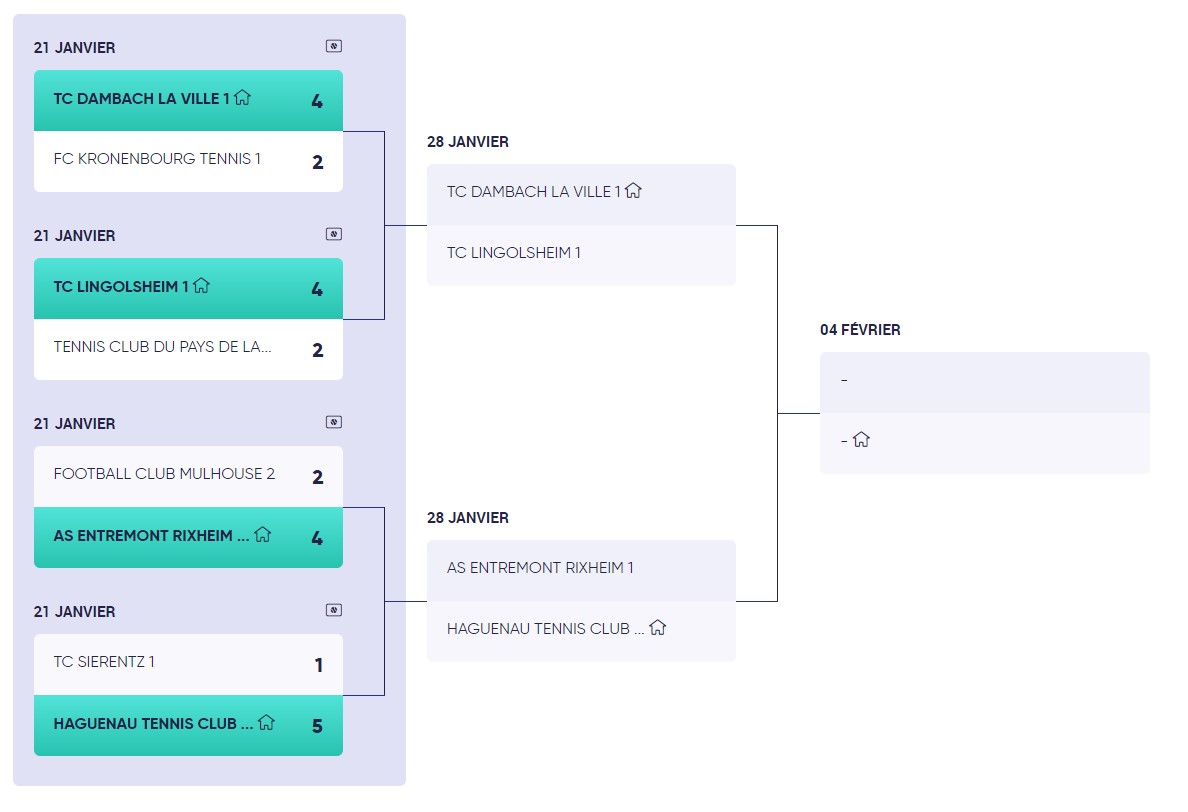Click the home icon by TC Dambach La Ville in 28 Janvier match
Viewport: 1188px width, 812px height.
tap(633, 191)
